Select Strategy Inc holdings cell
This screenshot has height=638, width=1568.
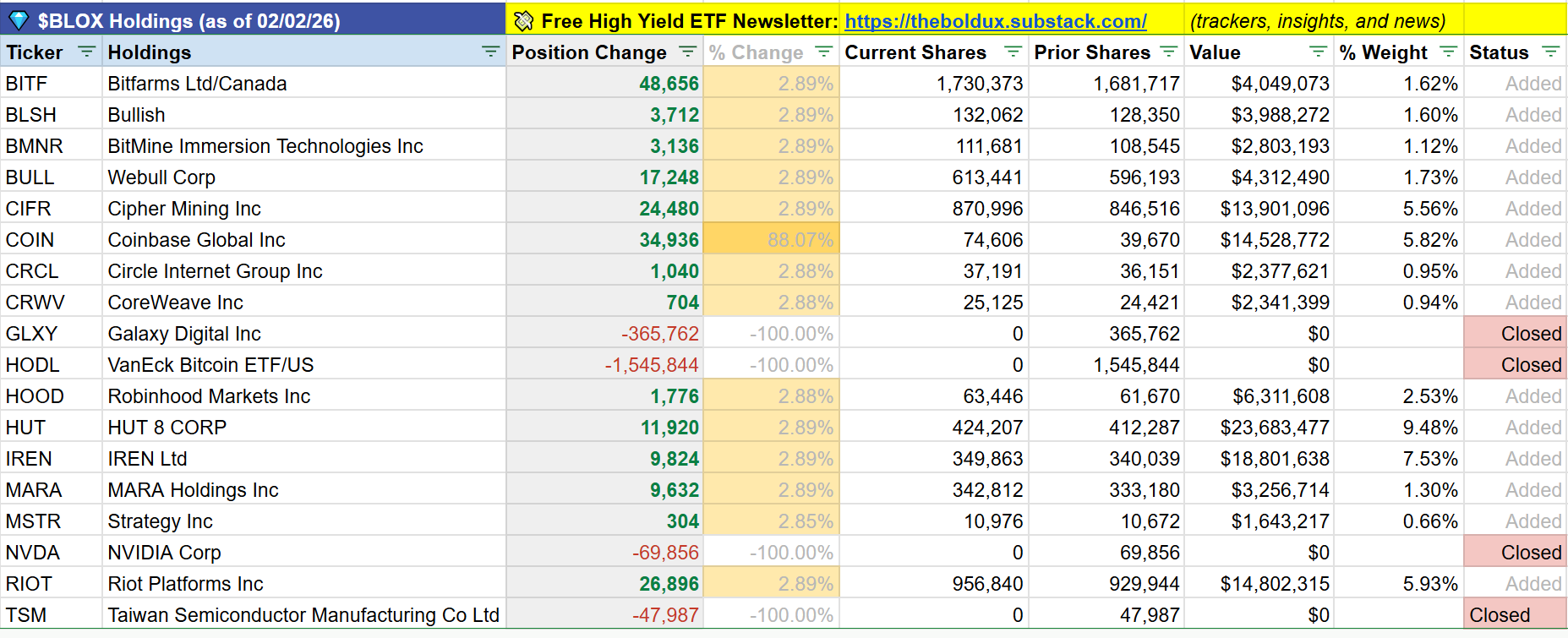[x=304, y=521]
